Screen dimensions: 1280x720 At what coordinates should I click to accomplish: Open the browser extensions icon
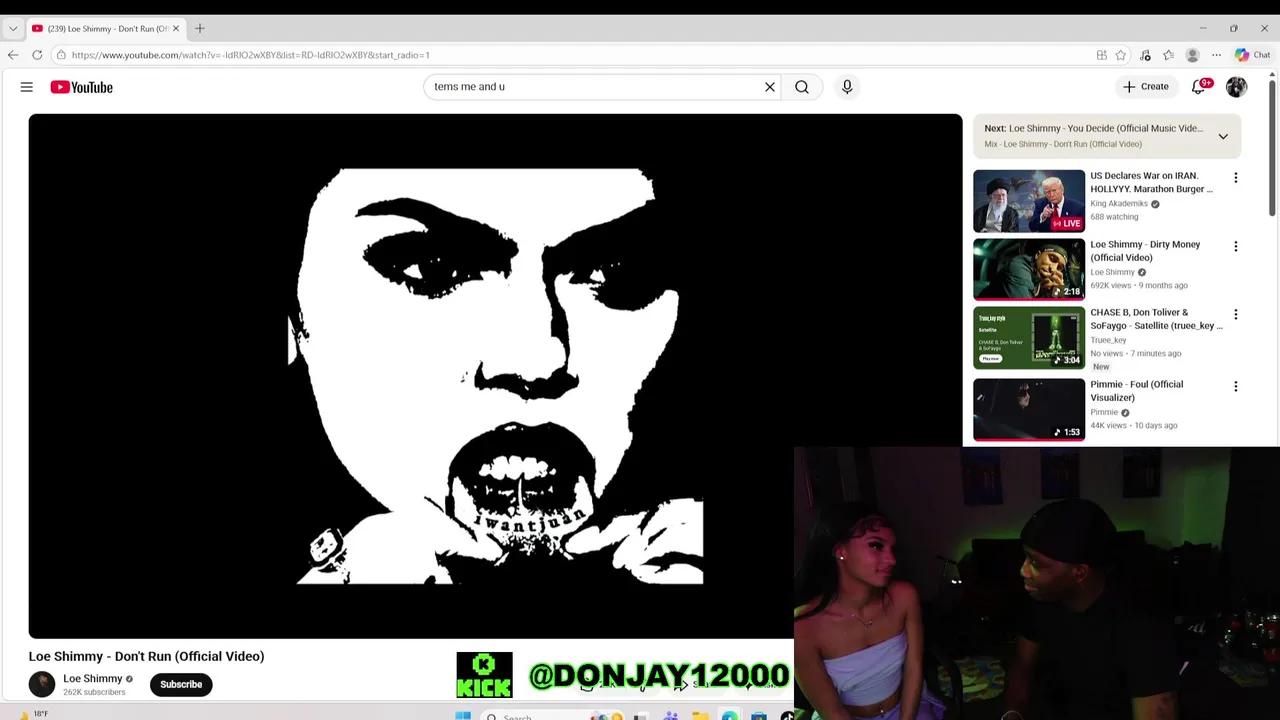(x=1145, y=55)
